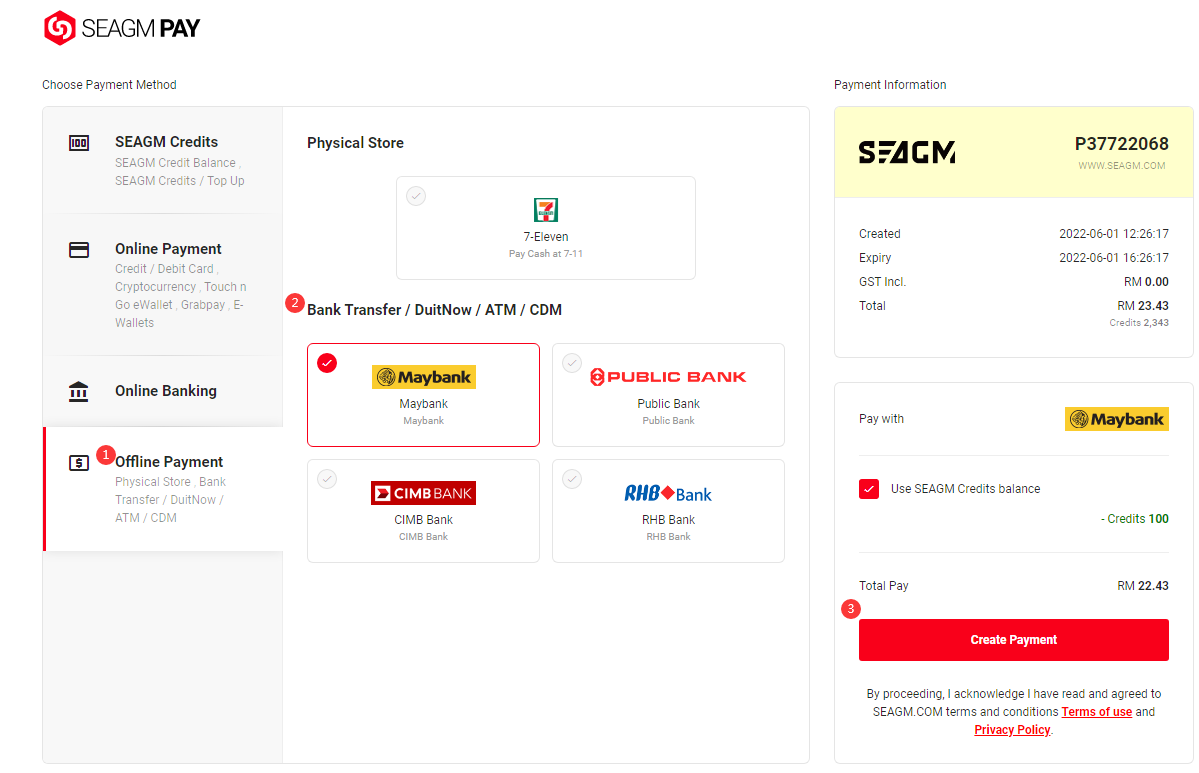
Task: Select the RHB Bank radio check
Action: coord(572,479)
